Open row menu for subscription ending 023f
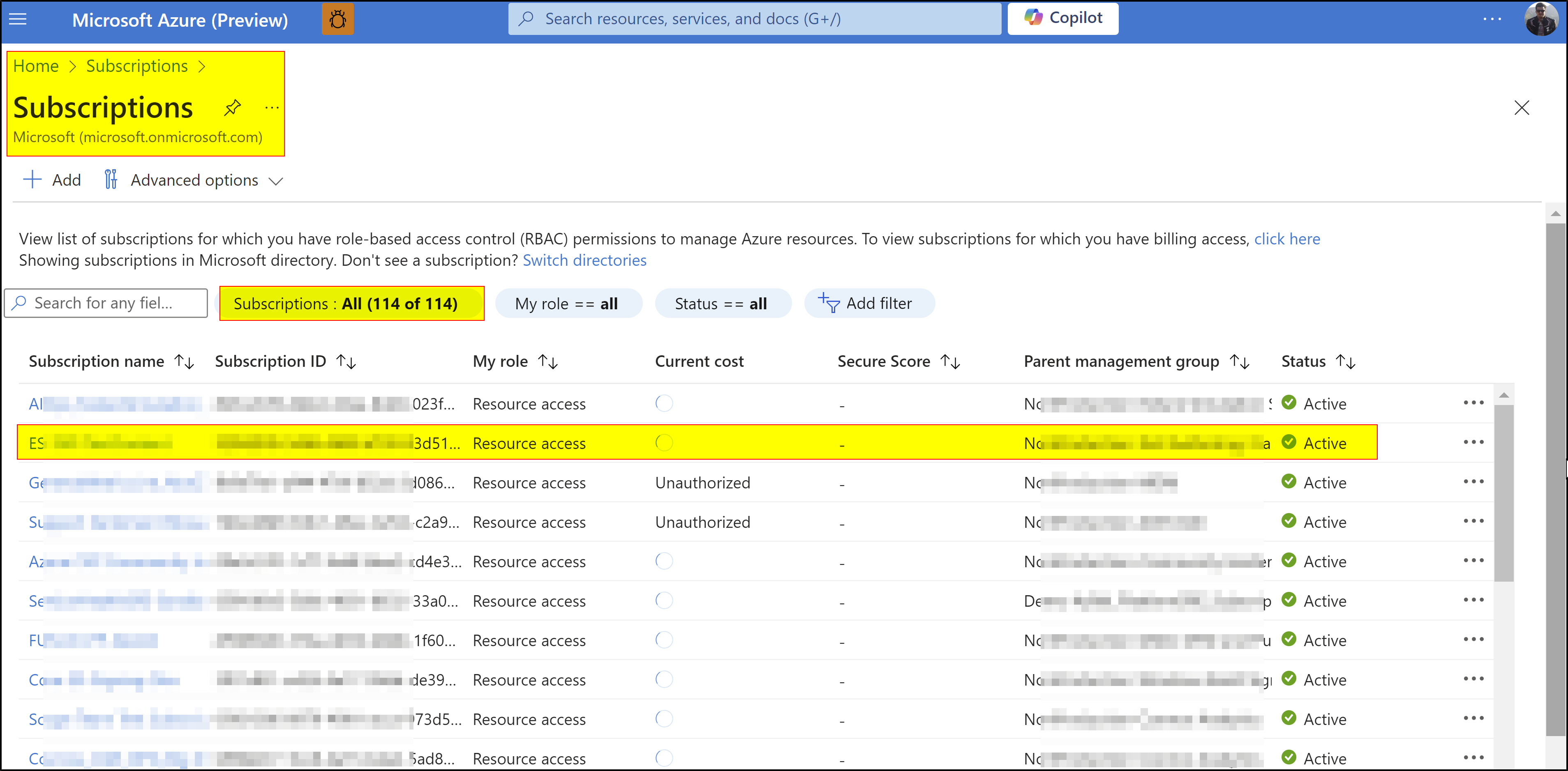 click(x=1473, y=403)
